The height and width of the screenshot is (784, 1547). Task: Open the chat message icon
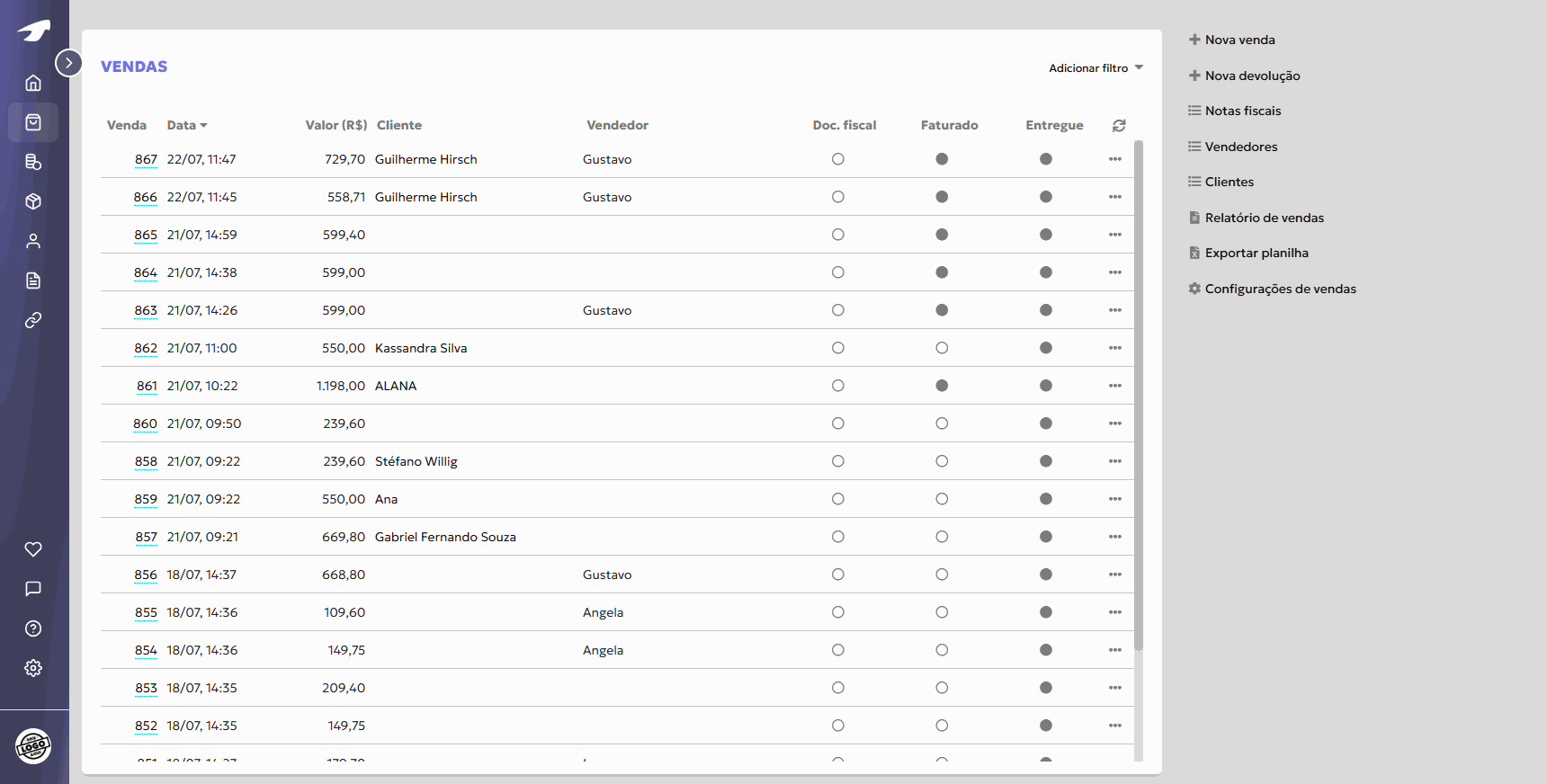(33, 589)
